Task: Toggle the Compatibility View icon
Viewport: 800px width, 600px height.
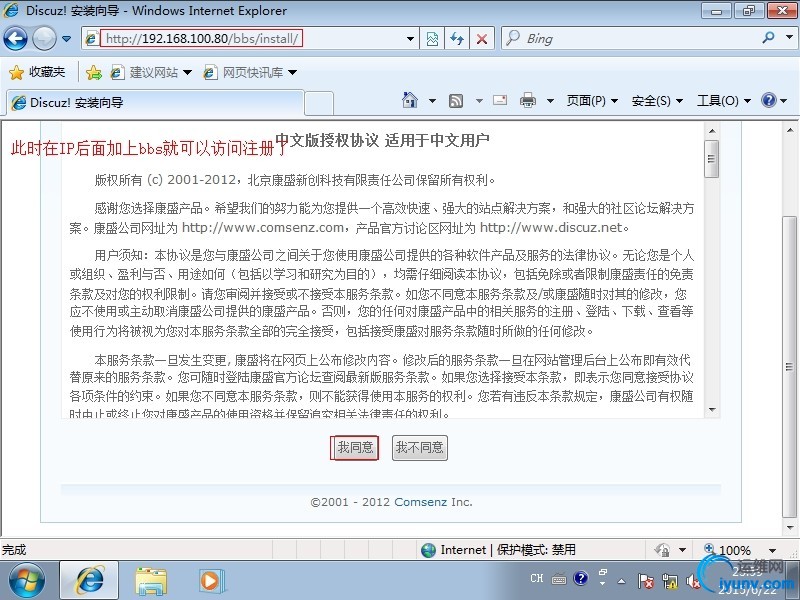Action: click(432, 39)
